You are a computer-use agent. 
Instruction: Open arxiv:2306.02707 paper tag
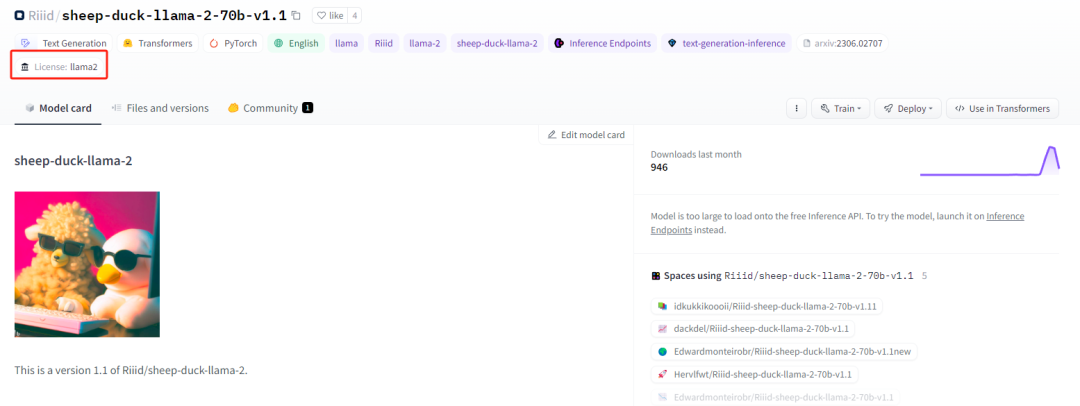(x=844, y=44)
